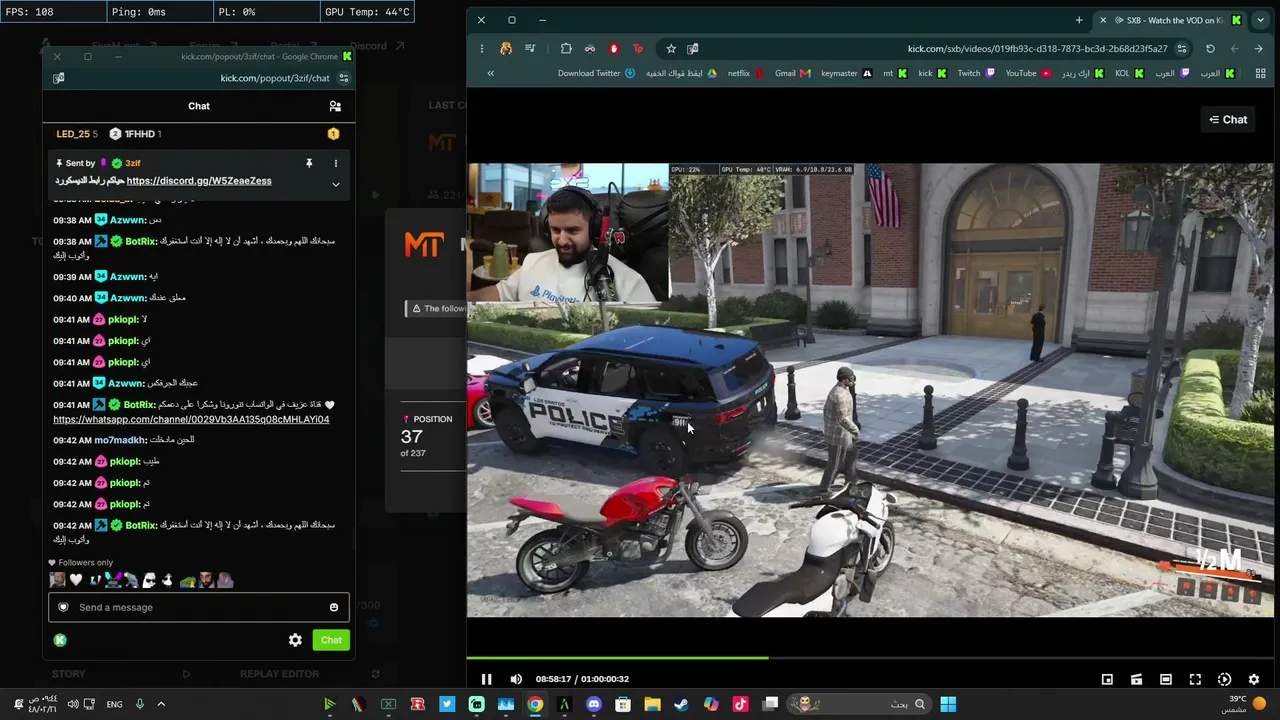
Task: Go back to the previous page in Chrome
Action: 1258,48
